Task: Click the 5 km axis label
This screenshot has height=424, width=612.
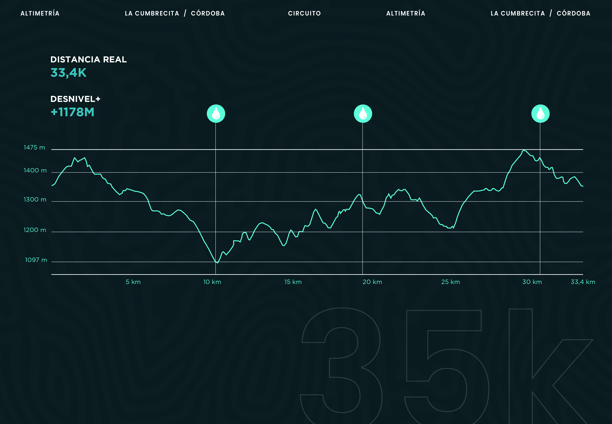Action: [x=133, y=282]
